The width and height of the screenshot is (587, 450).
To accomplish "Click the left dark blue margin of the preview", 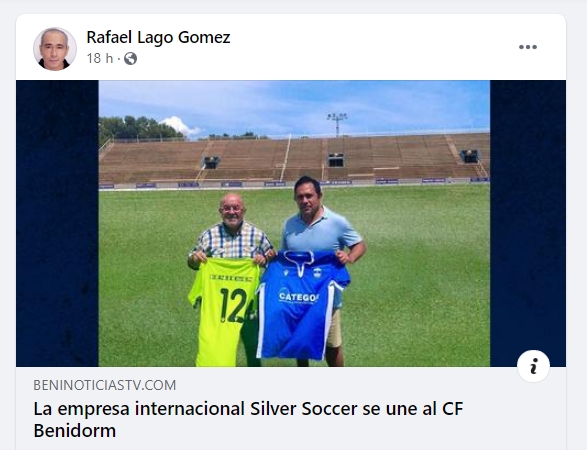I will [57, 223].
